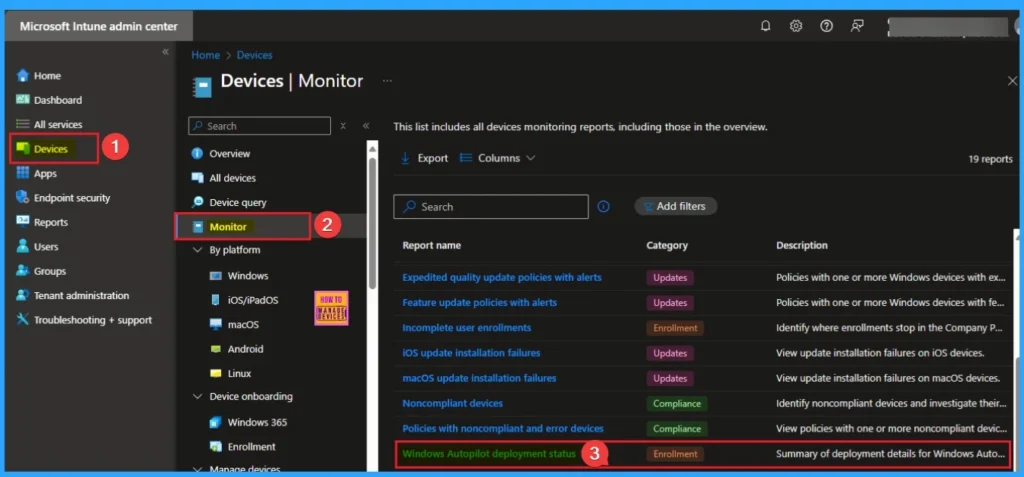Click the info icon beside Search
Screen dimensions: 1024x477
603,206
